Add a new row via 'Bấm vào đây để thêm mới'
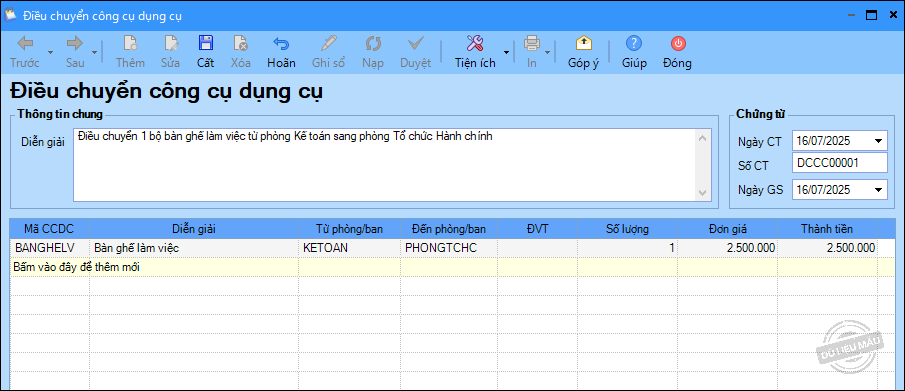 pos(77,267)
